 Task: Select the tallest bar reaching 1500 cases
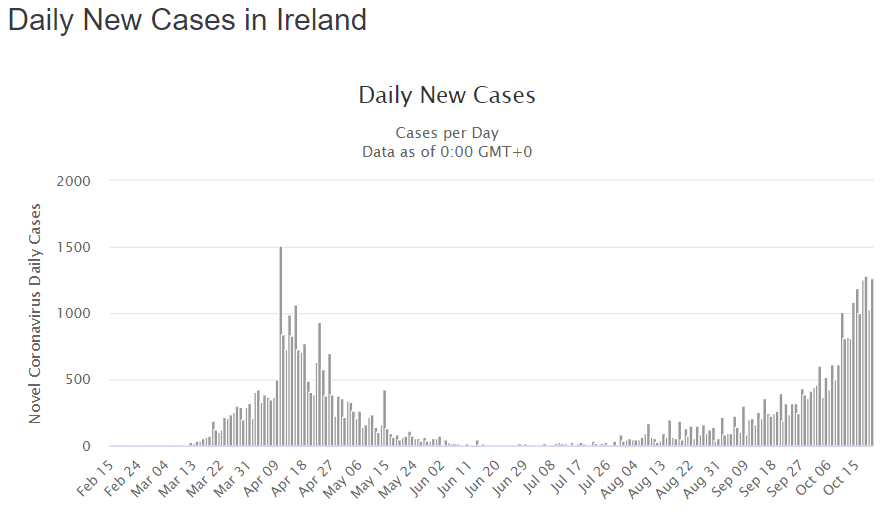click(280, 350)
